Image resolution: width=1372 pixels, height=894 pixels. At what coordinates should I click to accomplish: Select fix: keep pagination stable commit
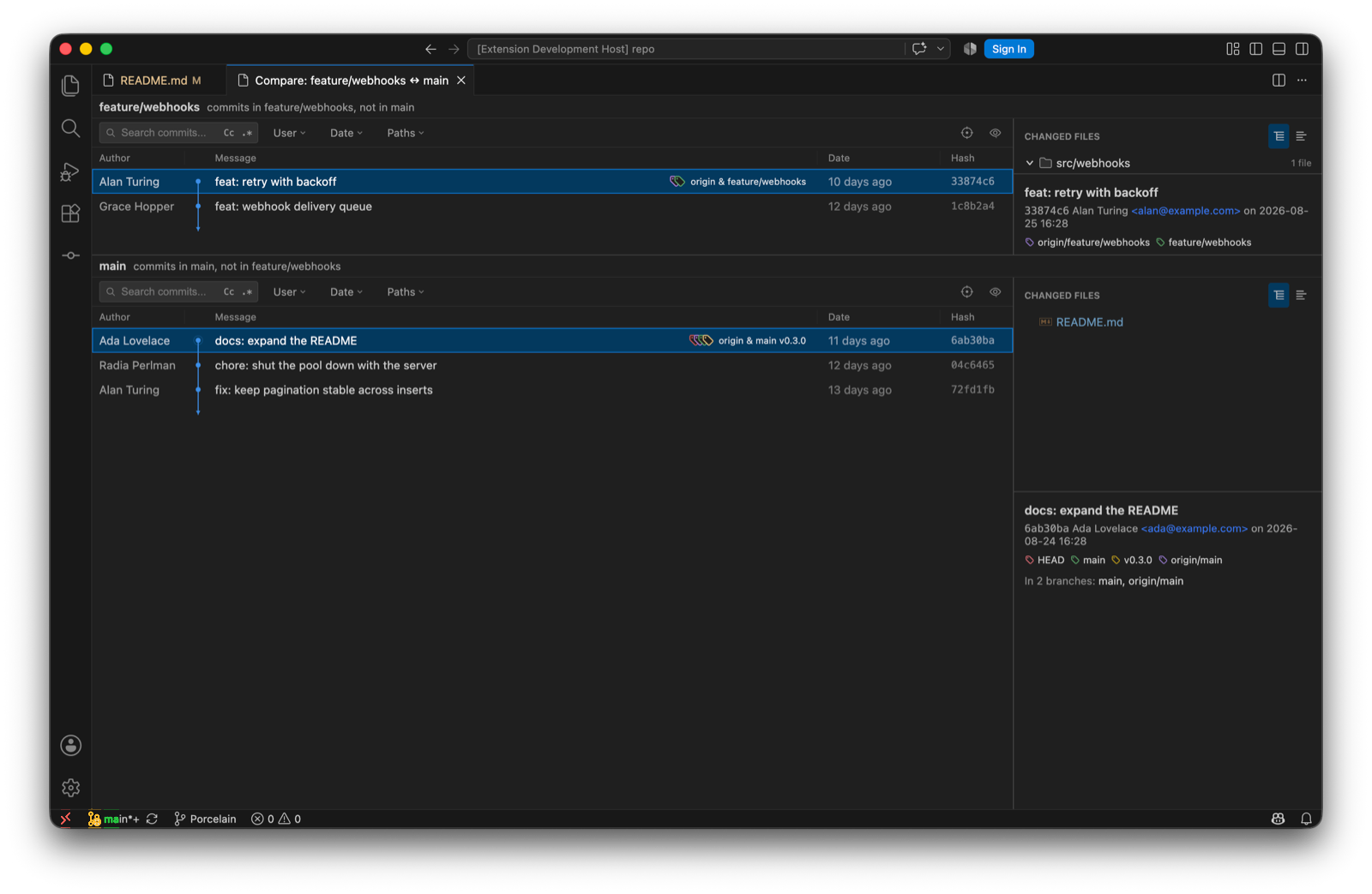point(552,390)
